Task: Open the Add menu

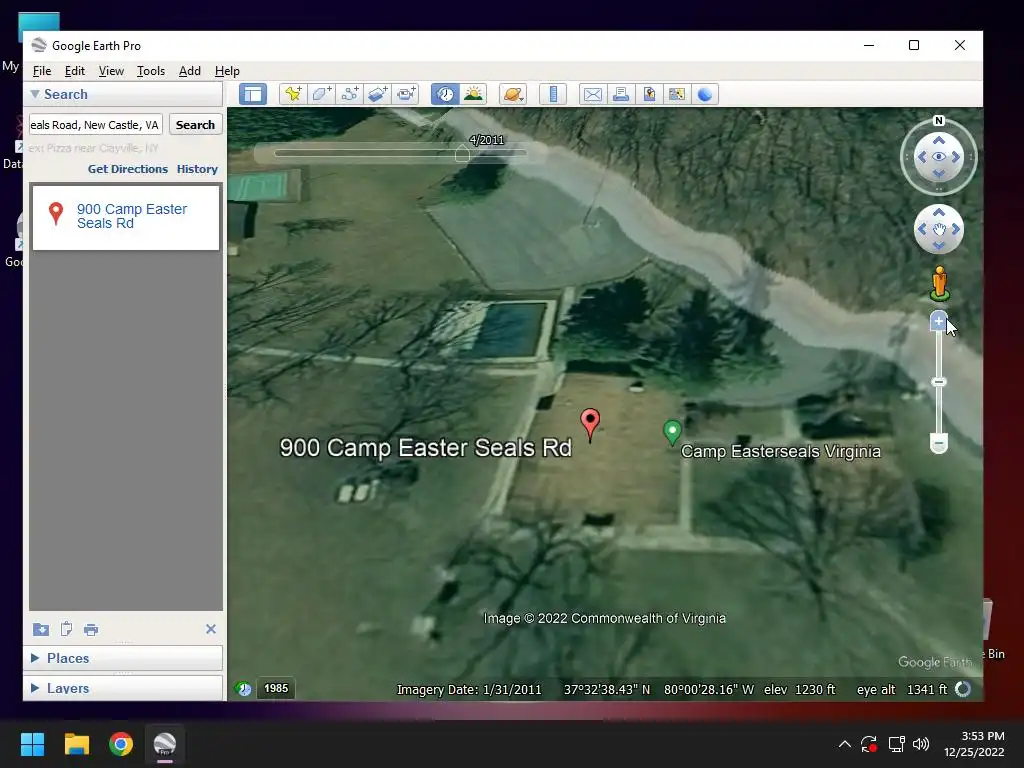Action: (189, 71)
